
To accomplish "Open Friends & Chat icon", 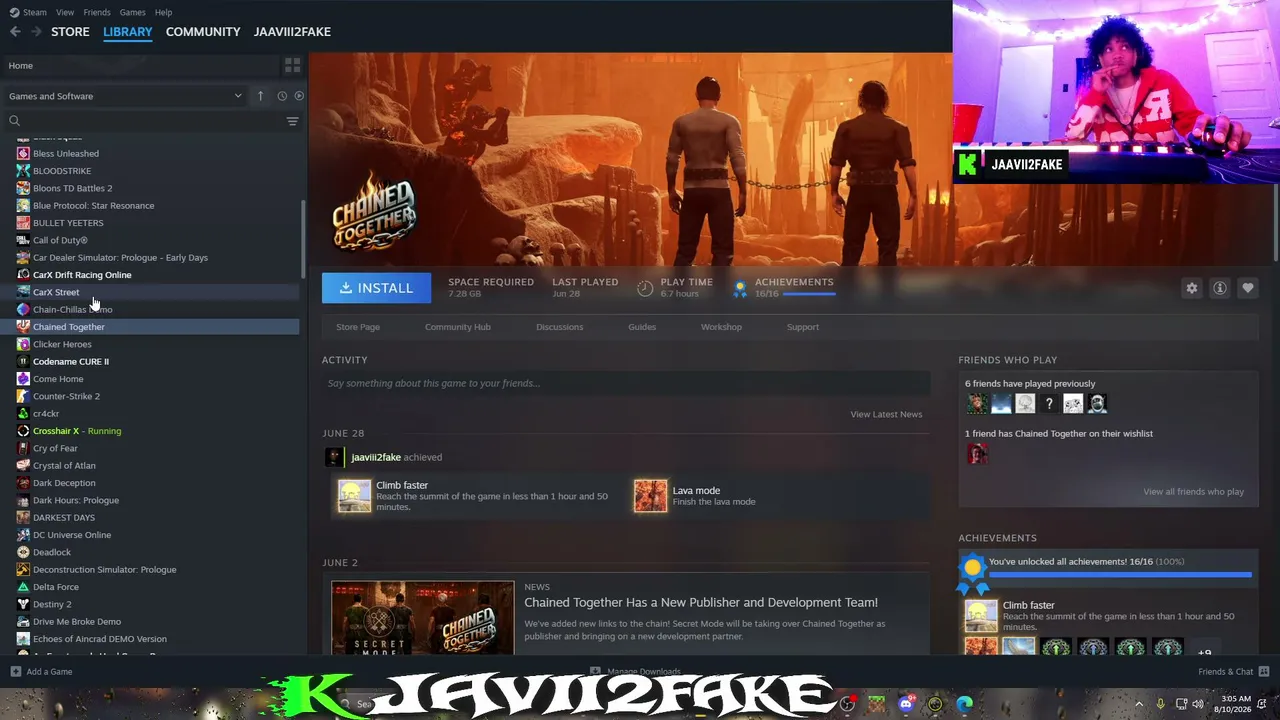I will tap(1264, 672).
